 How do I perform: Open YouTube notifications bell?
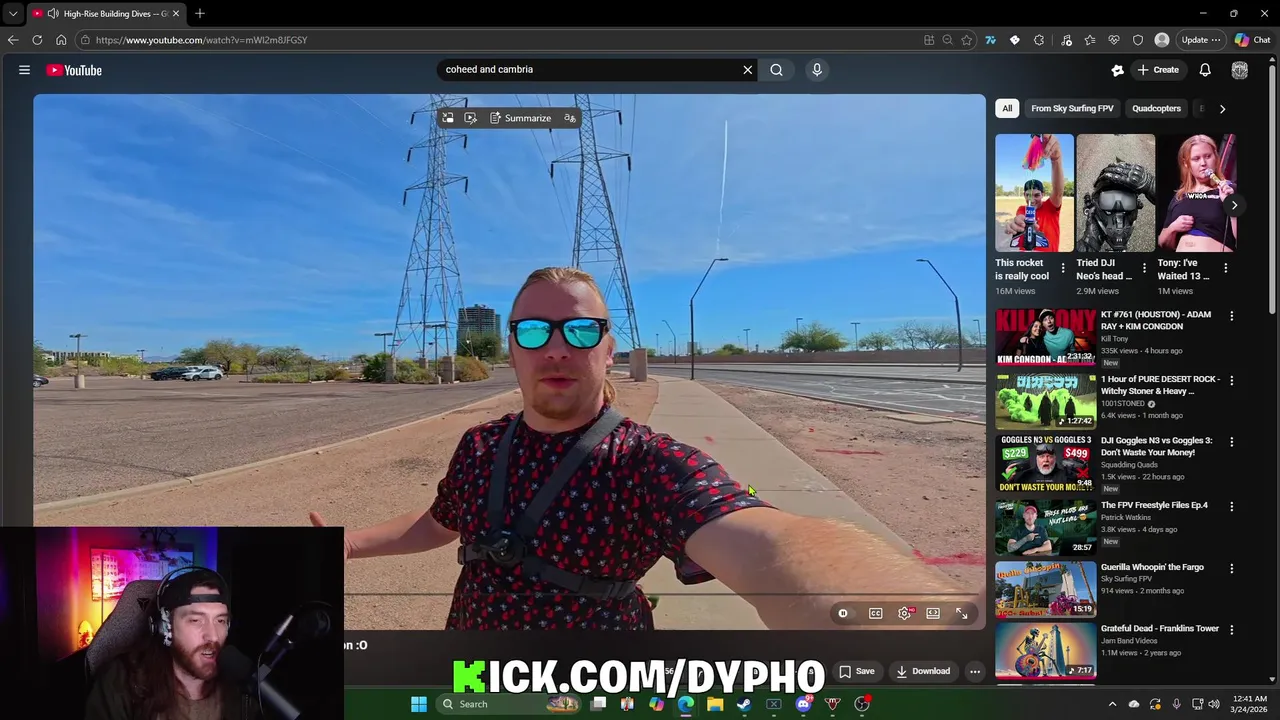click(x=1205, y=70)
